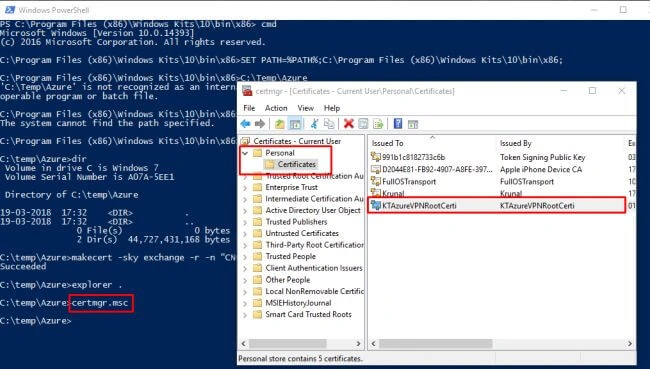Minimize the certmgr window
Viewport: 650px width, 369px height.
[x=564, y=91]
